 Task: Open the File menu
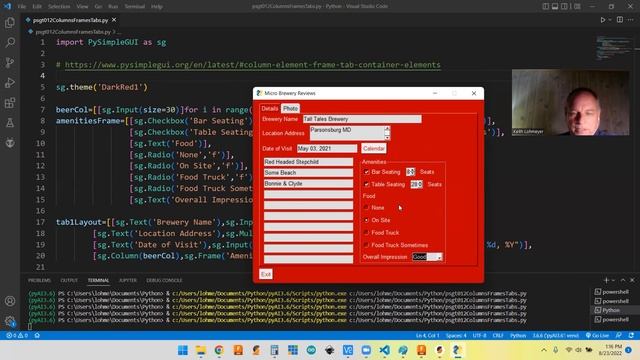point(22,7)
